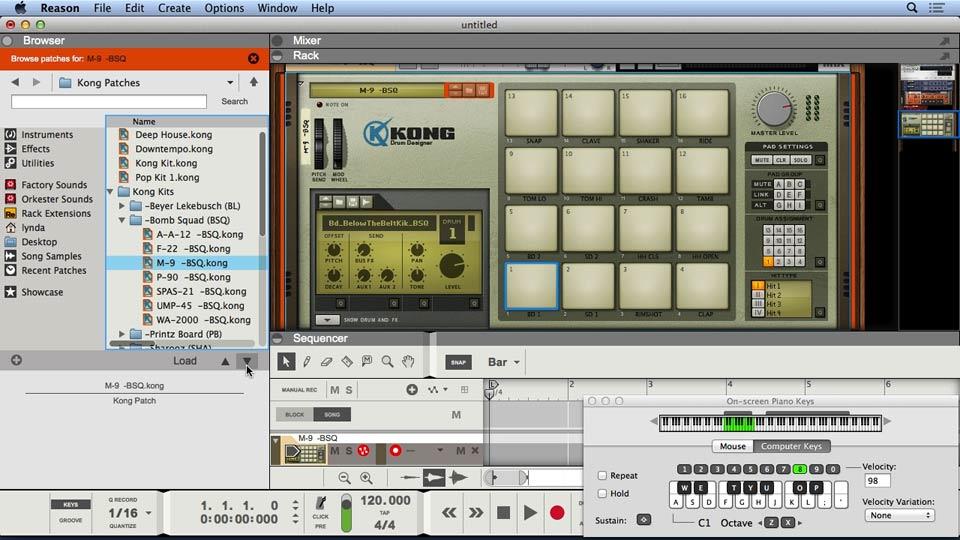Viewport: 960px width, 540px height.
Task: Zoom in in the sequencer
Action: (x=366, y=478)
